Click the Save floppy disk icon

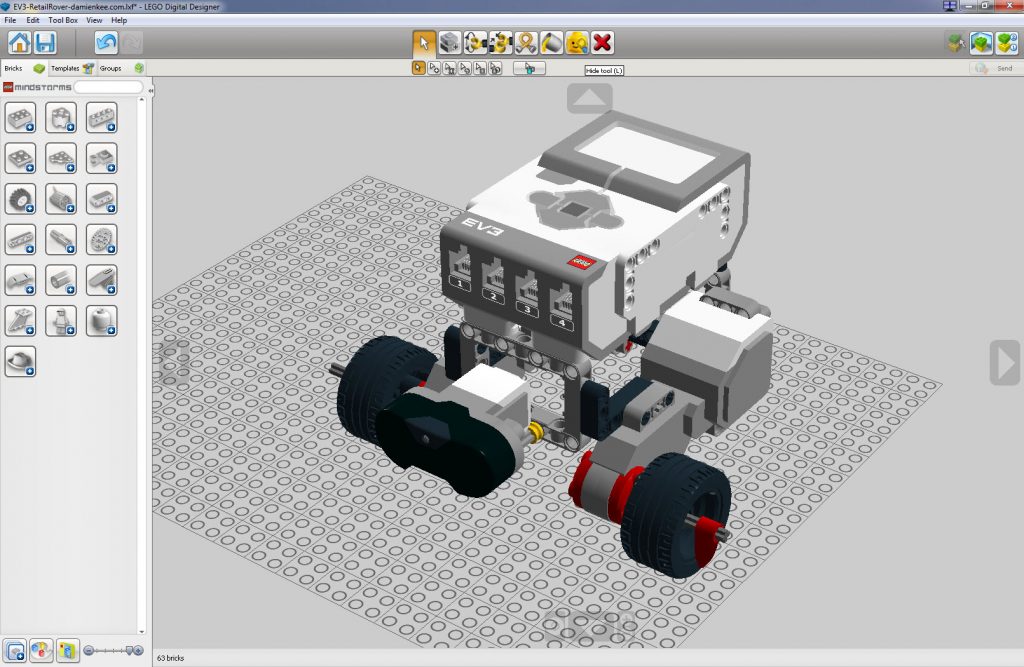point(45,43)
